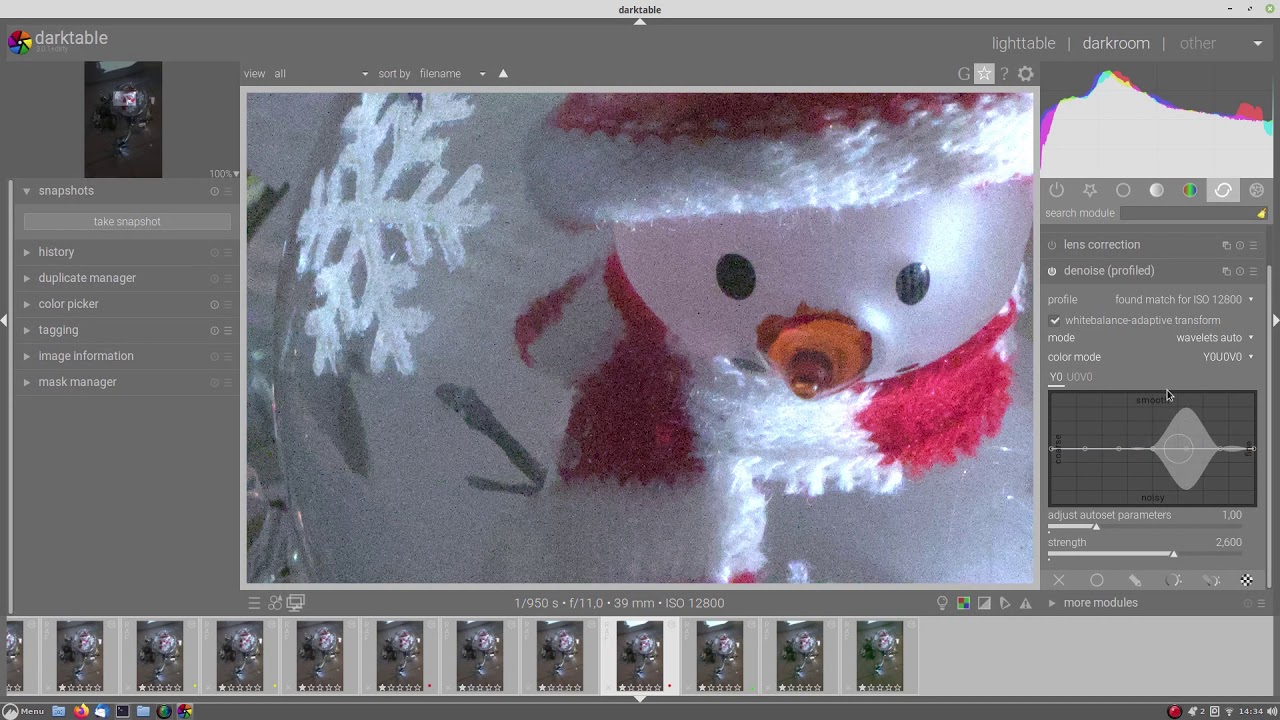Expand the color picker panel
This screenshot has height=720, width=1280.
(68, 304)
